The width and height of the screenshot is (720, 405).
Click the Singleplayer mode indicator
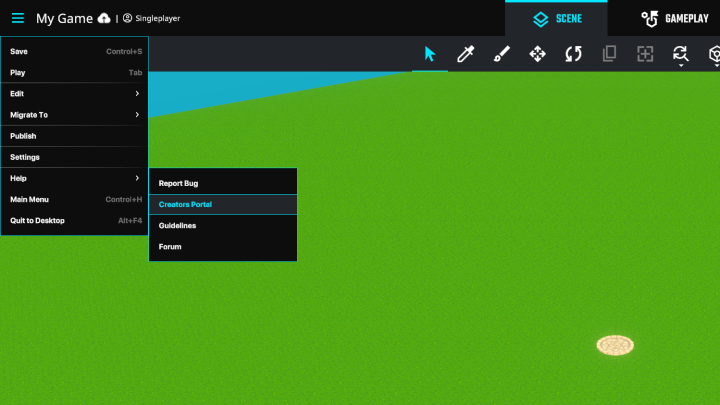point(152,18)
